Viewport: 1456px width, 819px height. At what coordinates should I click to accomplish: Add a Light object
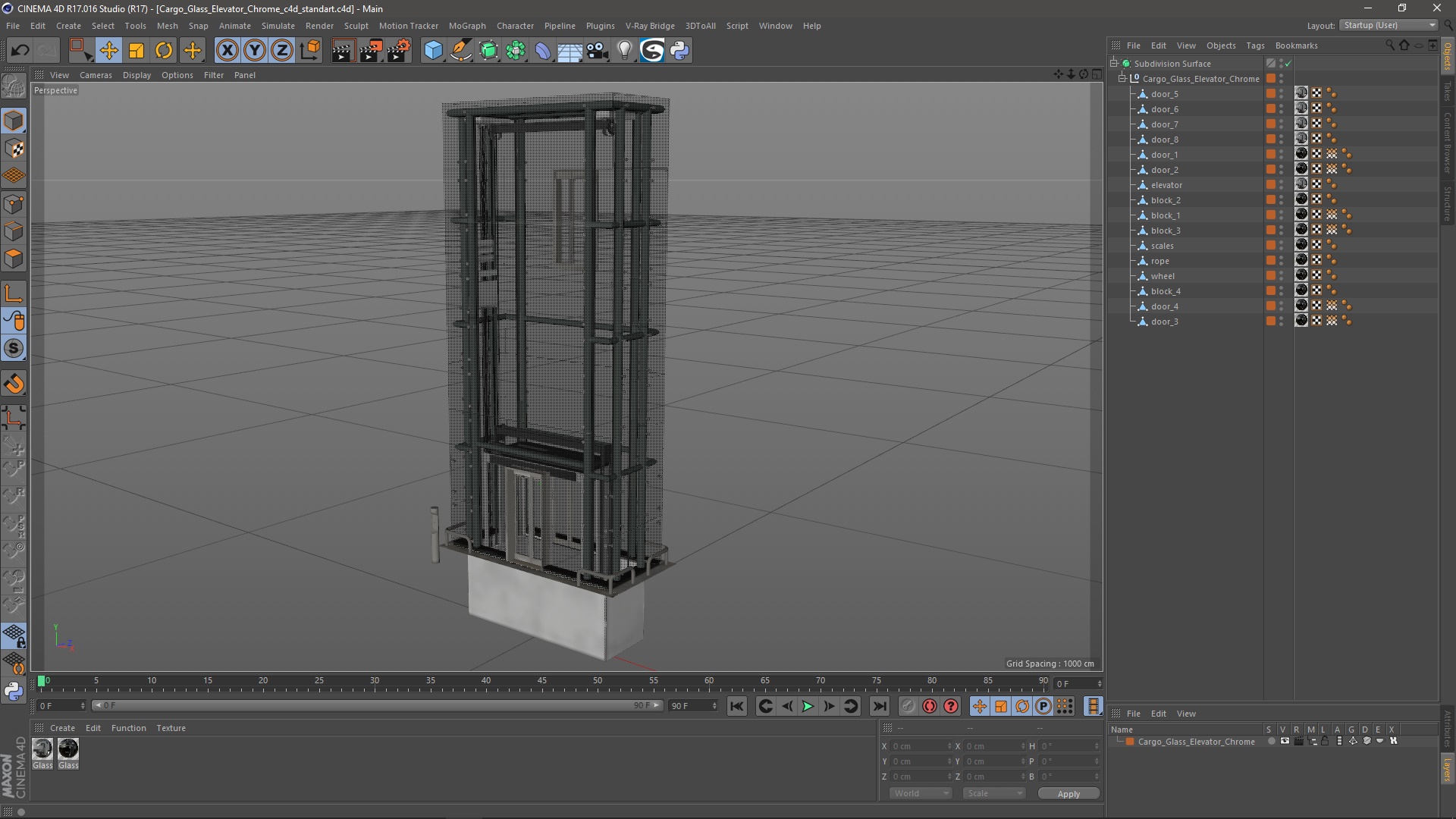624,51
